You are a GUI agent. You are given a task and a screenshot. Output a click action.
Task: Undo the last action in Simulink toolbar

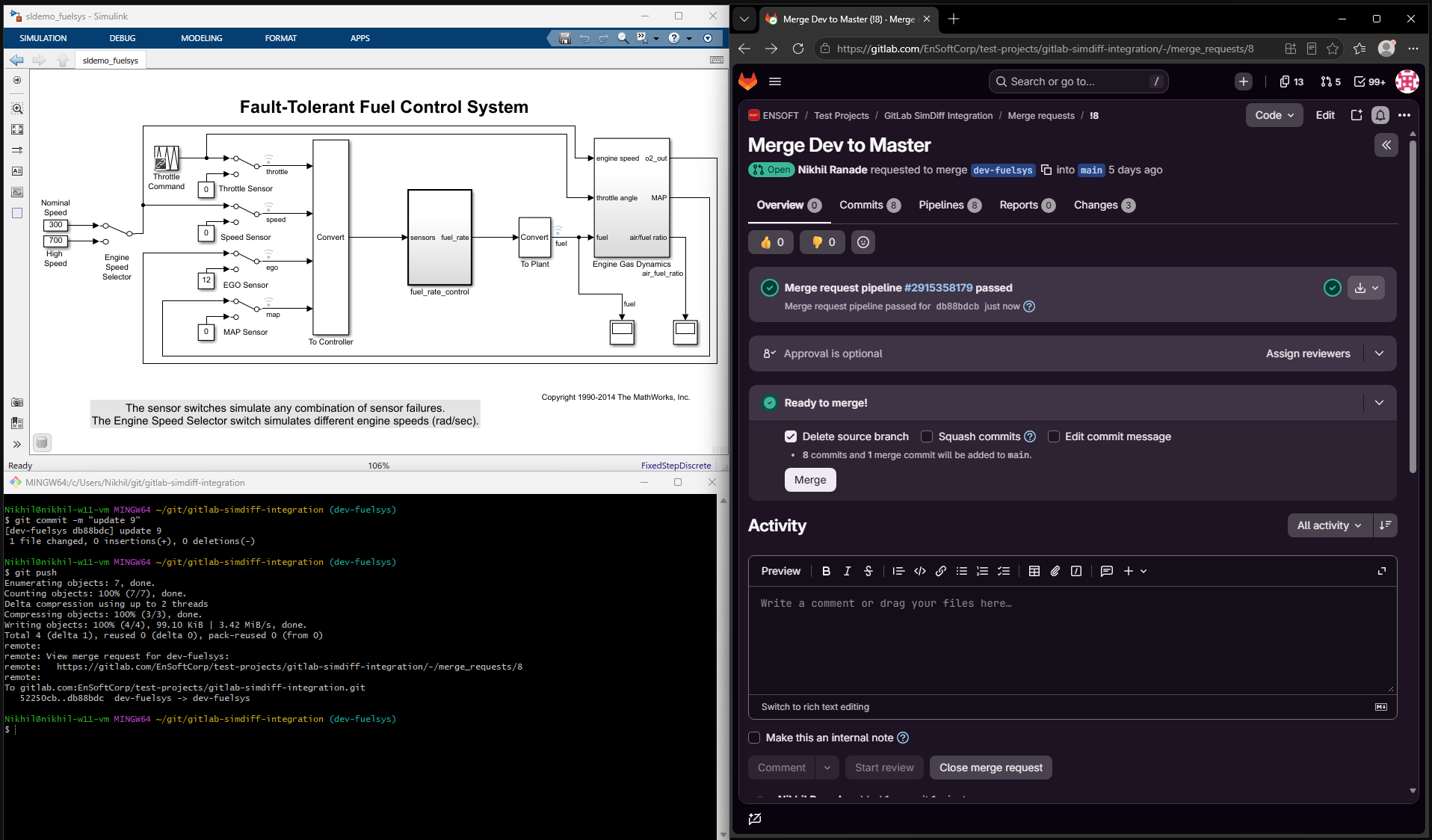[x=584, y=38]
